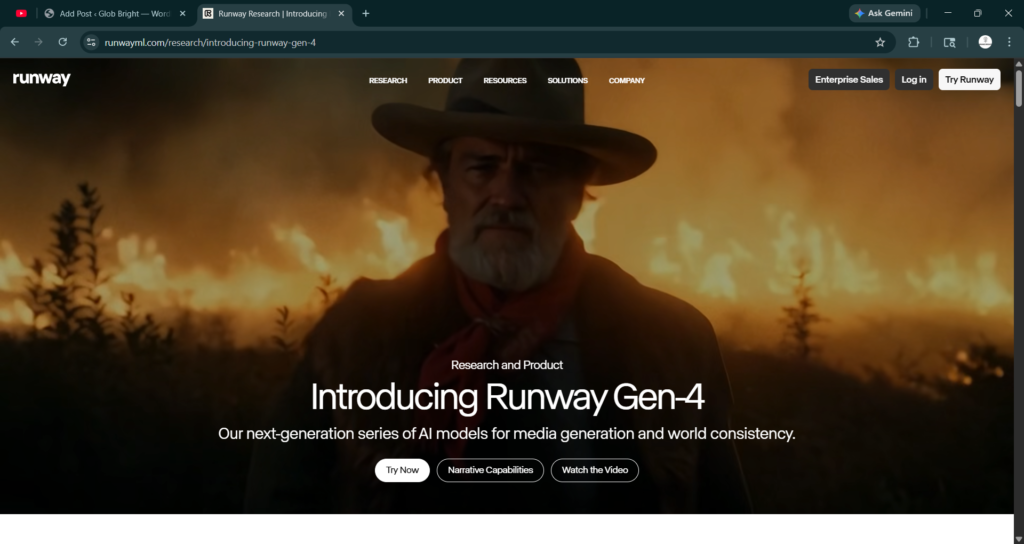Switch to Add Post Glob Bright tab
Image resolution: width=1024 pixels, height=544 pixels.
110,14
